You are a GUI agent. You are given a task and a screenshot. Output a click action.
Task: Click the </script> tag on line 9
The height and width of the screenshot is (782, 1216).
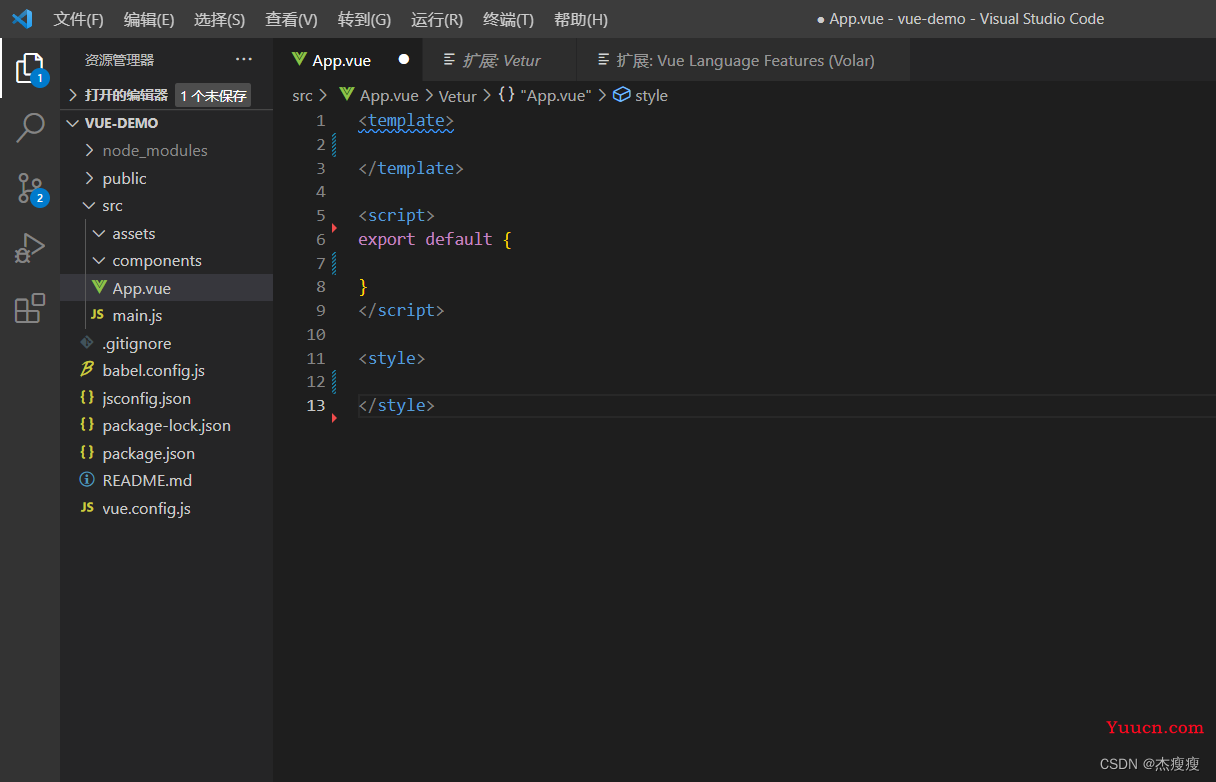[x=401, y=310]
